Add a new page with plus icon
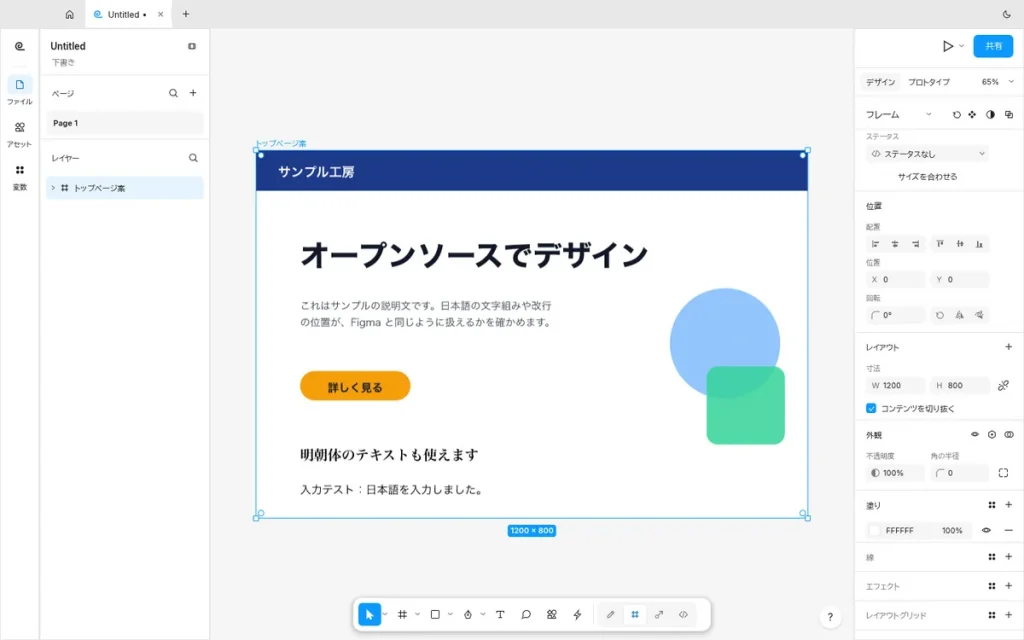Screen dimensions: 1024x640 (x=193, y=93)
